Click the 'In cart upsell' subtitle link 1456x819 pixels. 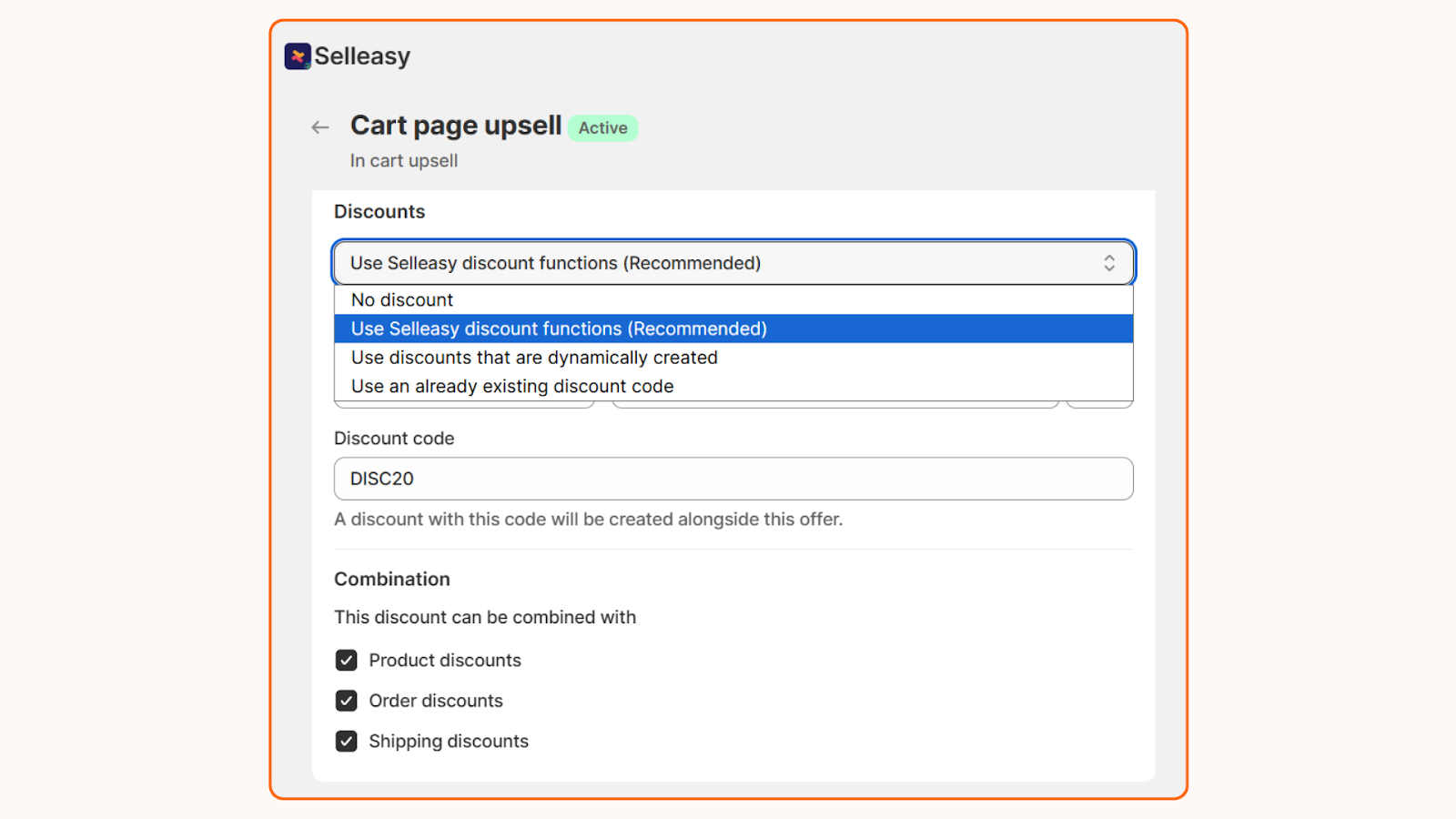403,160
